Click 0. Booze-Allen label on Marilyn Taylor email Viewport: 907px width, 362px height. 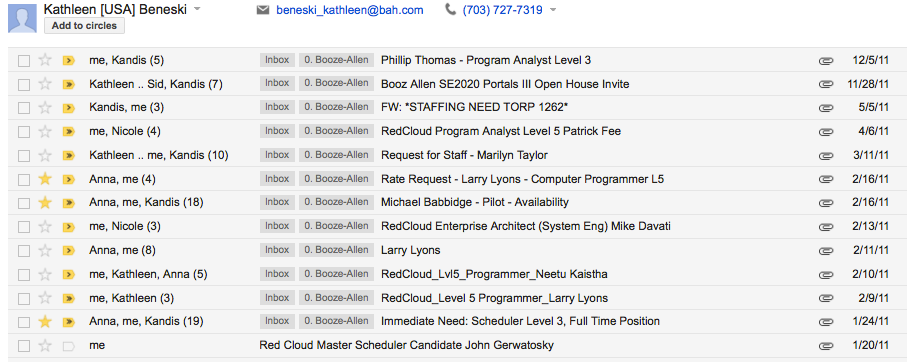[336, 154]
